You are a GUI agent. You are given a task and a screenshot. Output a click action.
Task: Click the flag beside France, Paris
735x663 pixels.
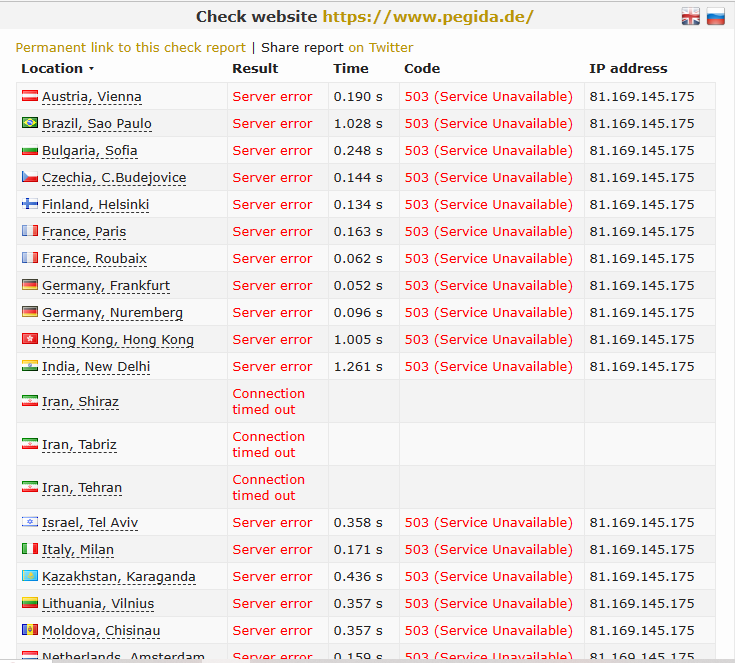[x=30, y=231]
